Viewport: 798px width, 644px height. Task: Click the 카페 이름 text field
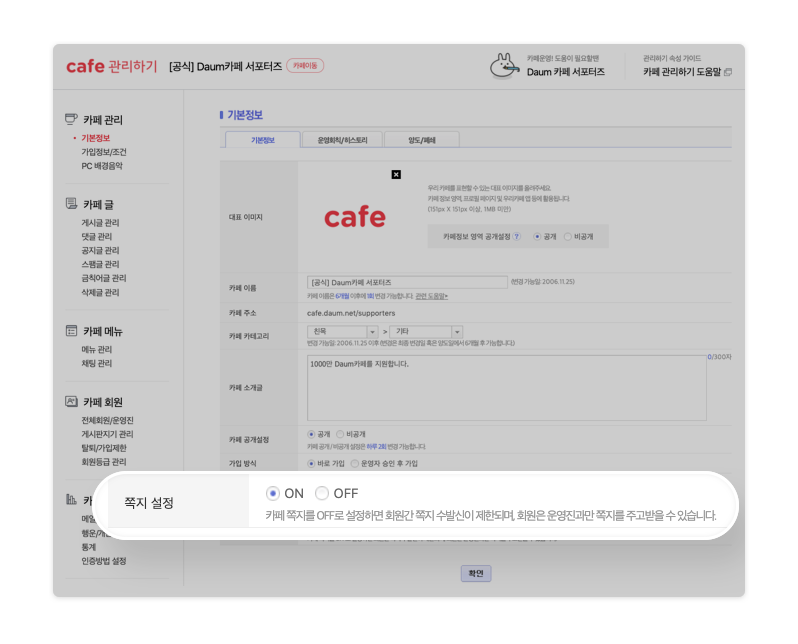click(x=407, y=282)
